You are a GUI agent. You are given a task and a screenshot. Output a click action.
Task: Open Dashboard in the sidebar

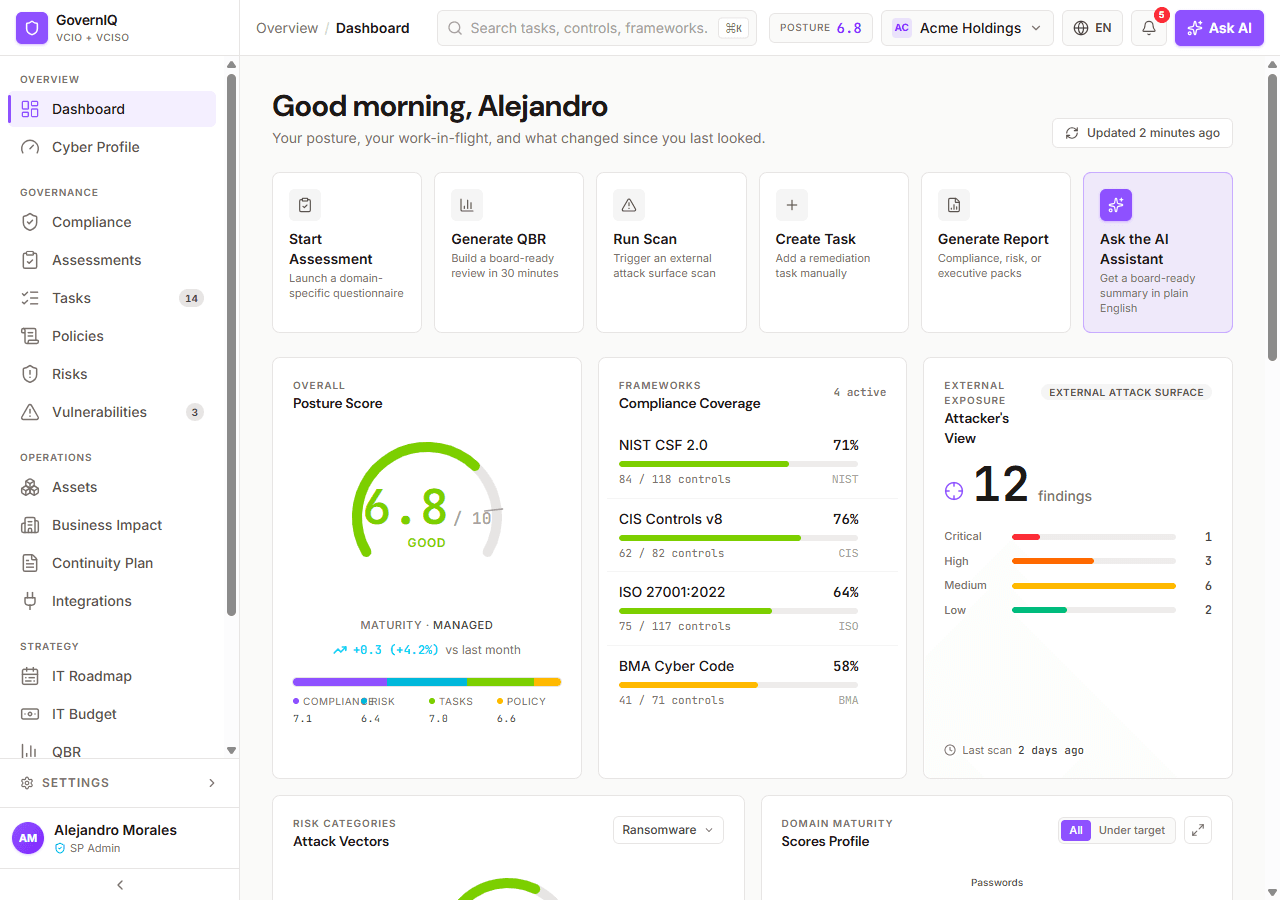[x=112, y=109]
